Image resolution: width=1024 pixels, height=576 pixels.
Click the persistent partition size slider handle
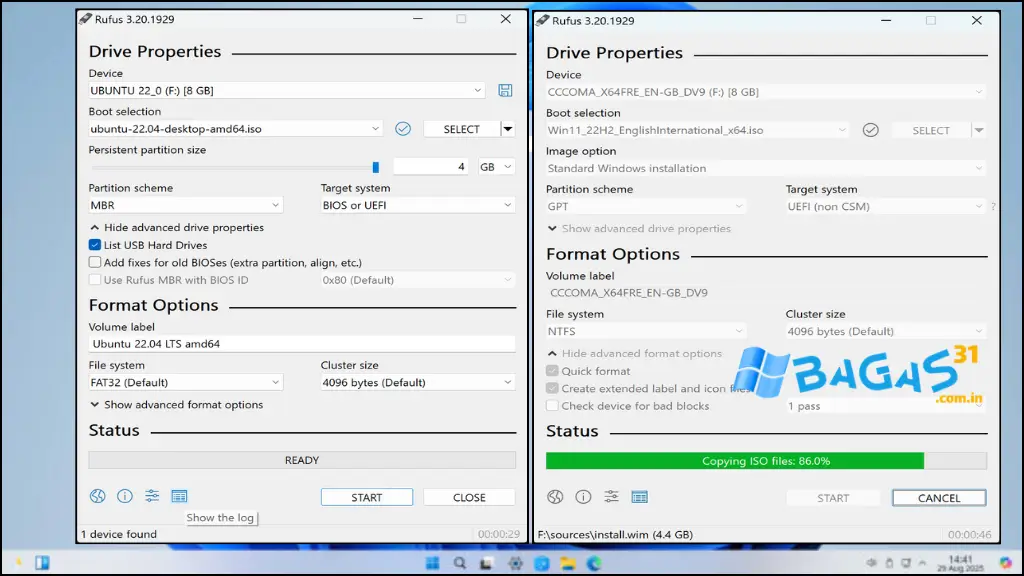[376, 167]
